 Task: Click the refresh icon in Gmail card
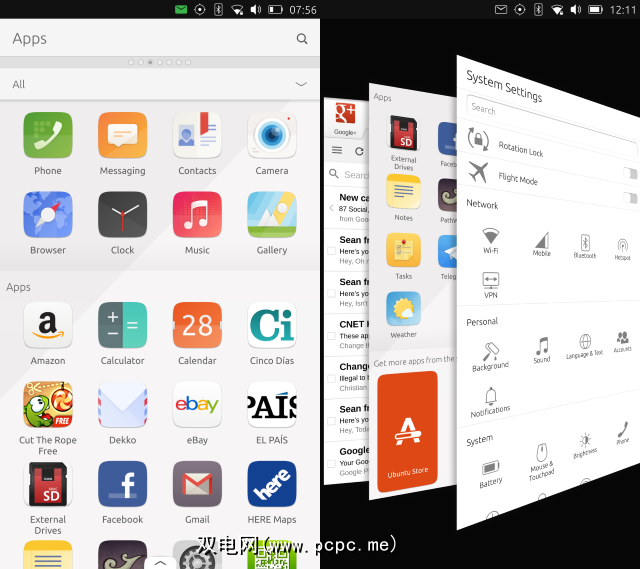[359, 151]
